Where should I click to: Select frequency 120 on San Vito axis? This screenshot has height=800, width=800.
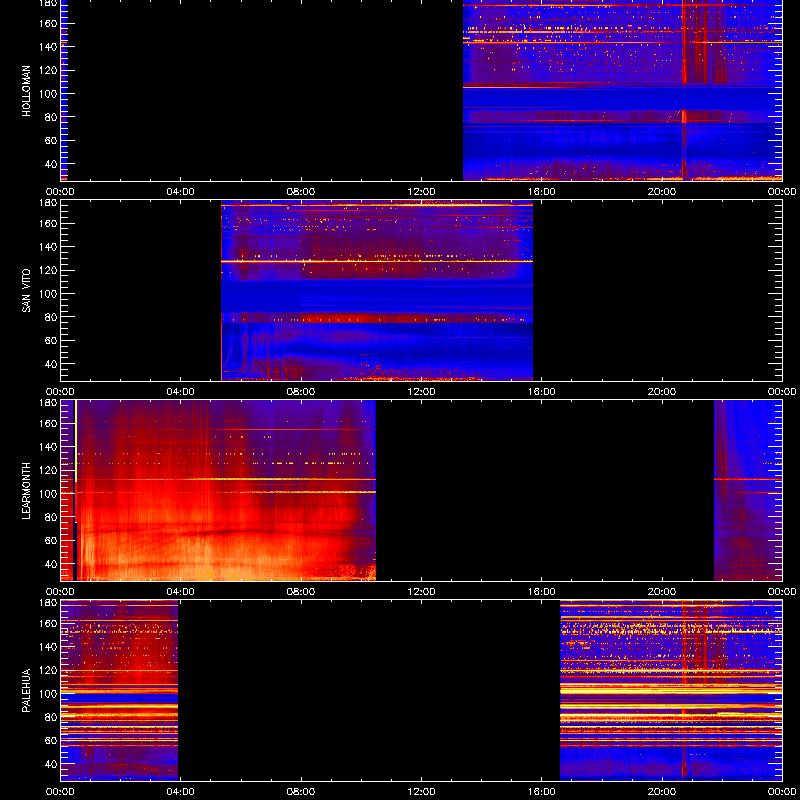(x=50, y=270)
